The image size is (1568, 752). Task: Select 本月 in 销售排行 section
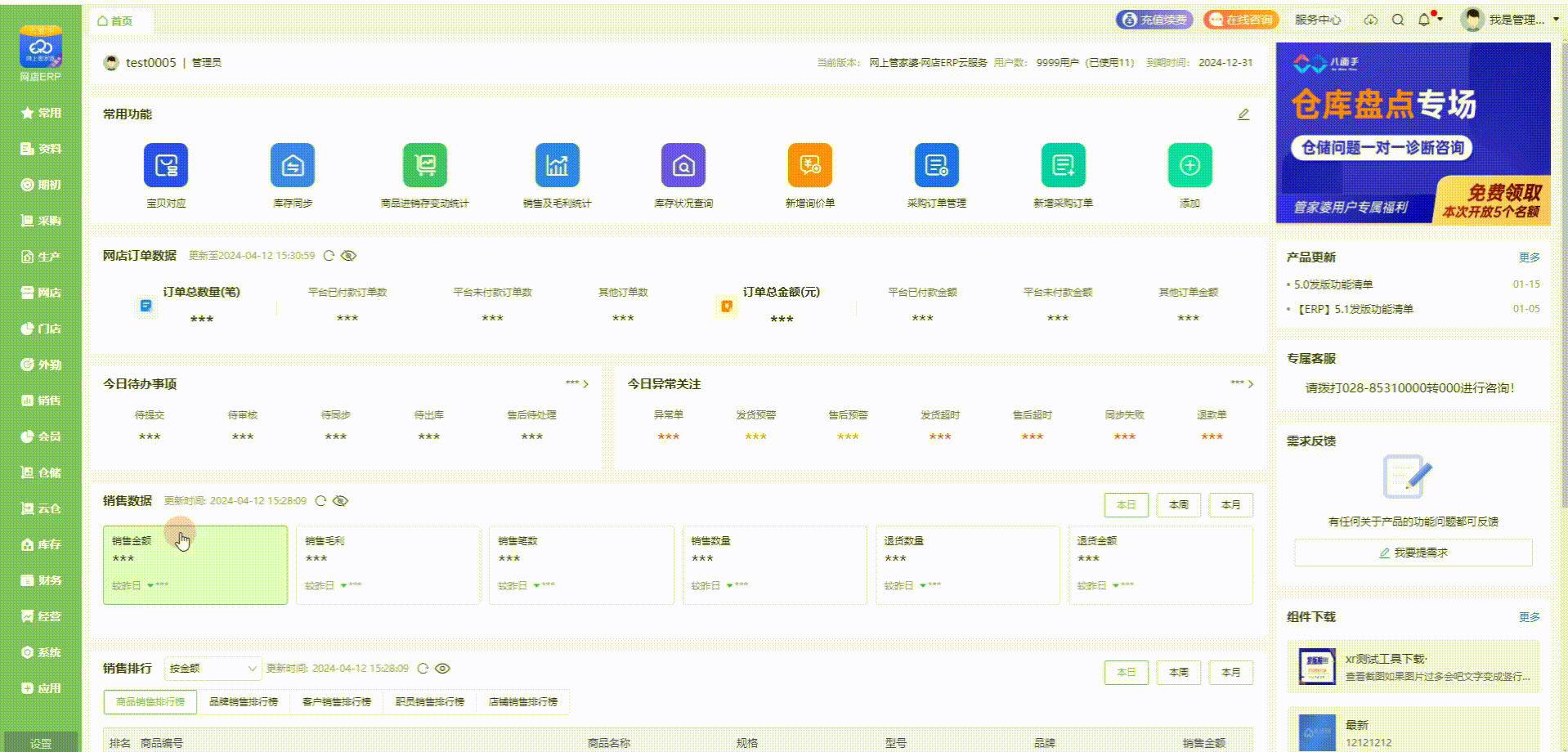(x=1230, y=673)
